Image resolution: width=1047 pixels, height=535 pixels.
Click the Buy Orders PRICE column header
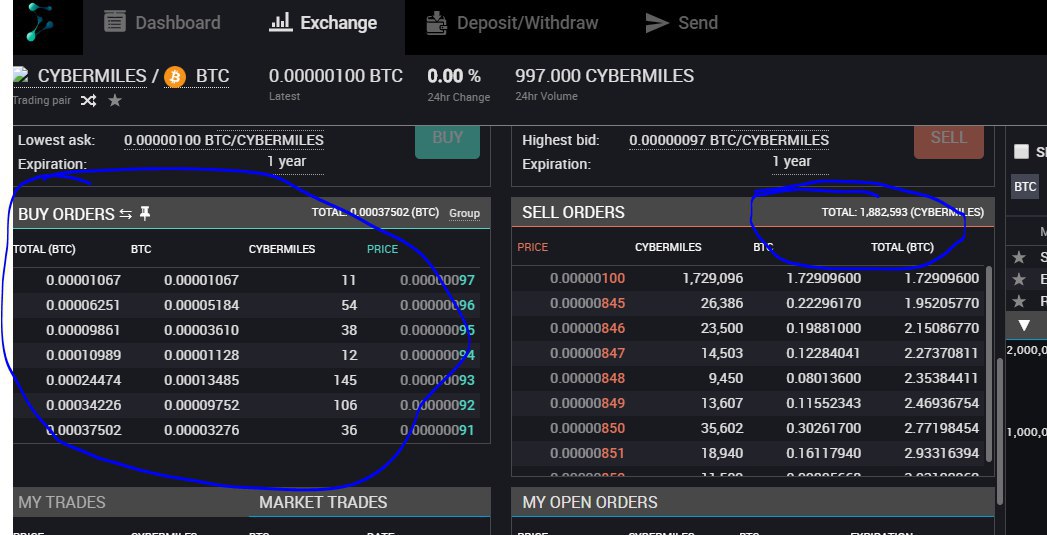pyautogui.click(x=383, y=249)
